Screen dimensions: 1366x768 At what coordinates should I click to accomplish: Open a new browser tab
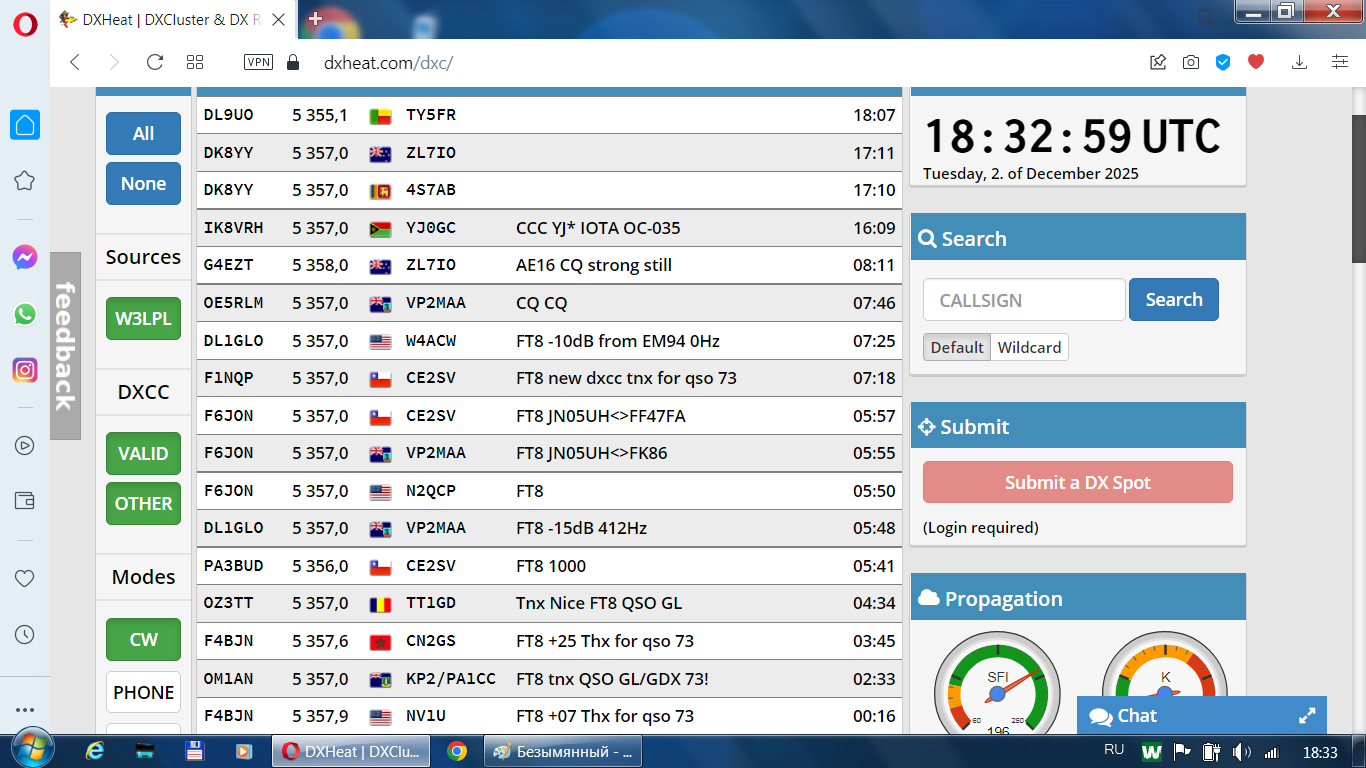(316, 19)
